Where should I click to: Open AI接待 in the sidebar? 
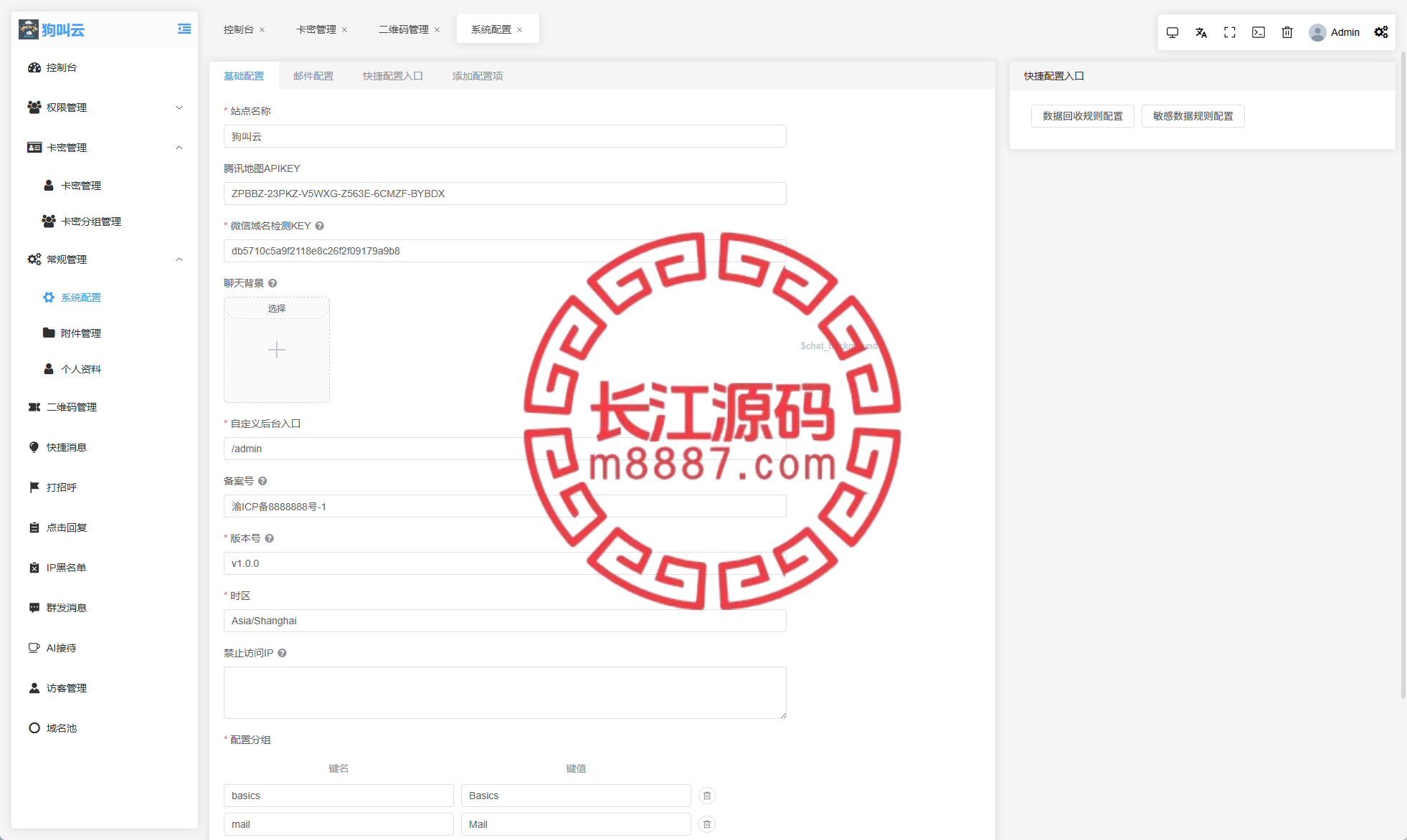(105, 648)
